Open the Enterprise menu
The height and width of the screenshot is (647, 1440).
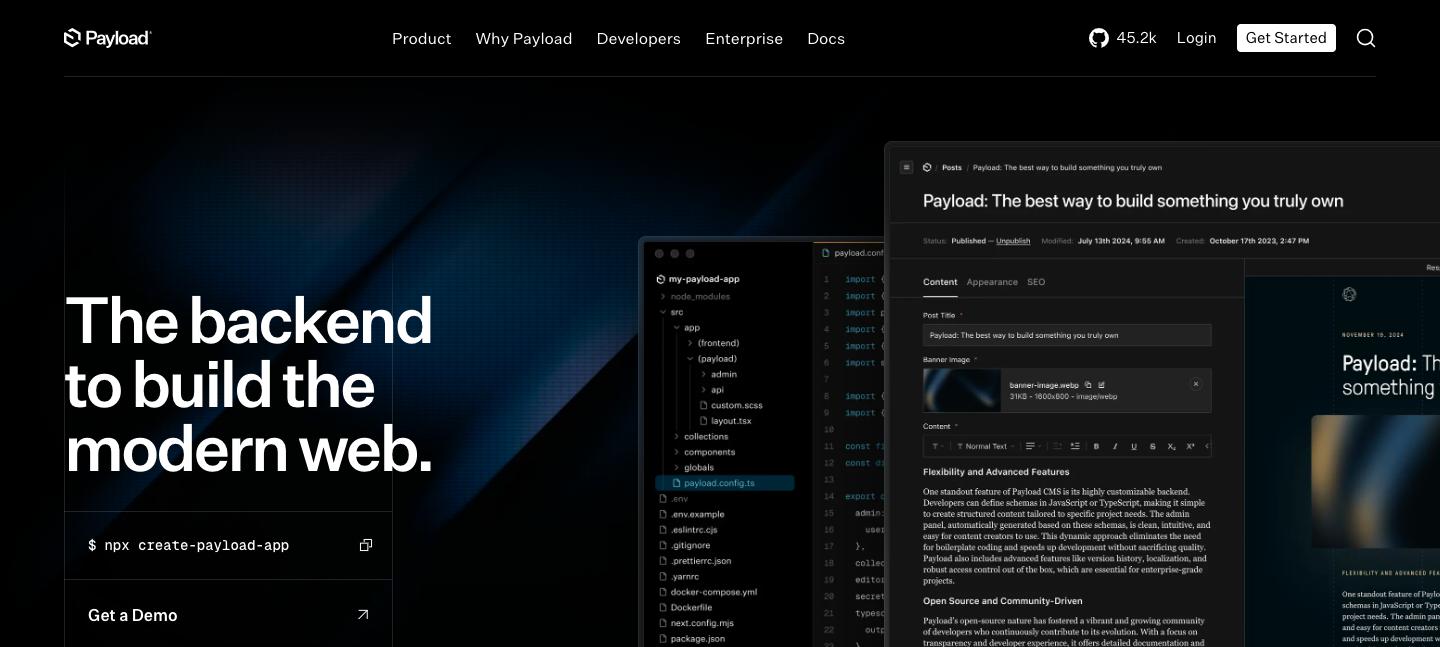[x=744, y=38]
